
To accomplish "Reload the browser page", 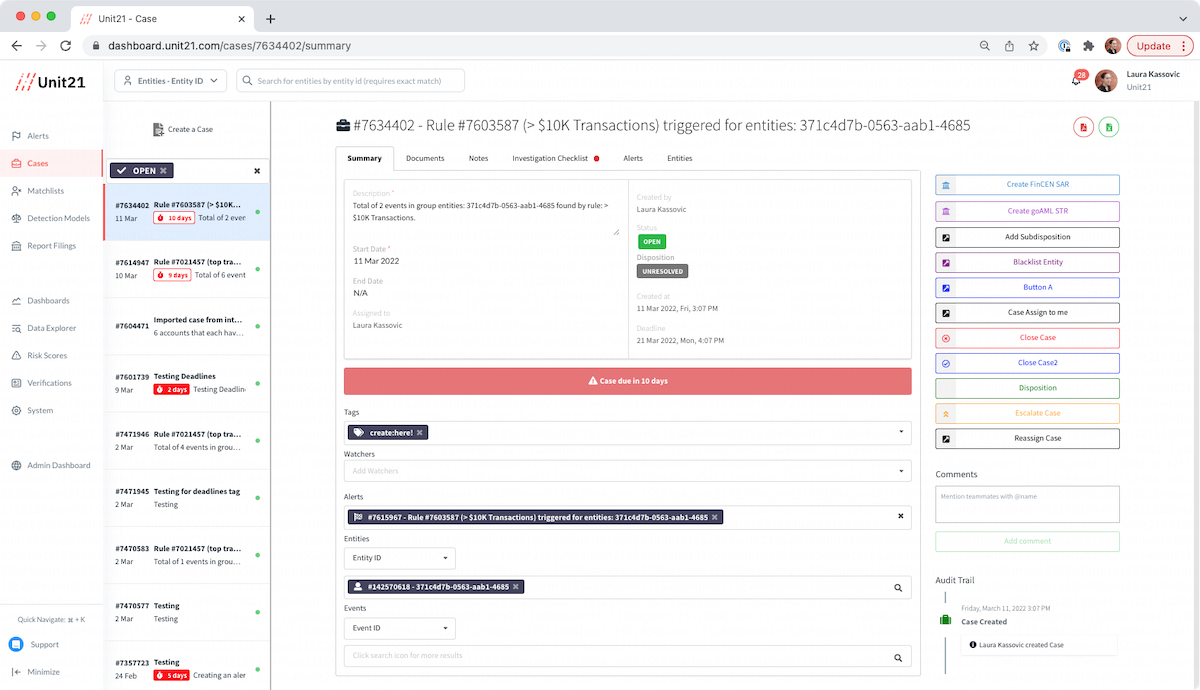I will (66, 46).
